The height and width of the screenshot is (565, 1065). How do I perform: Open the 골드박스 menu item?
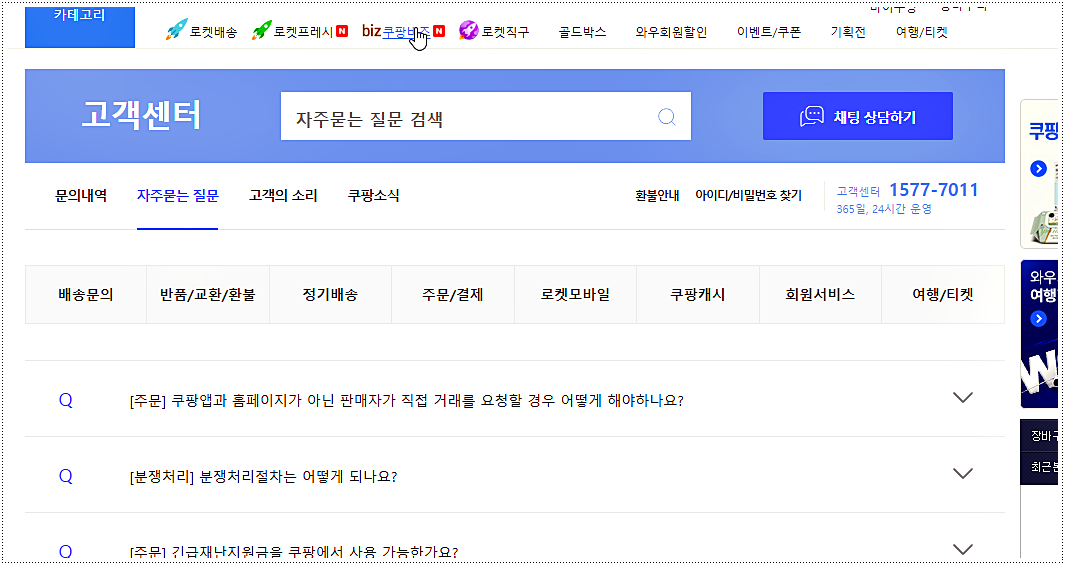tap(582, 31)
